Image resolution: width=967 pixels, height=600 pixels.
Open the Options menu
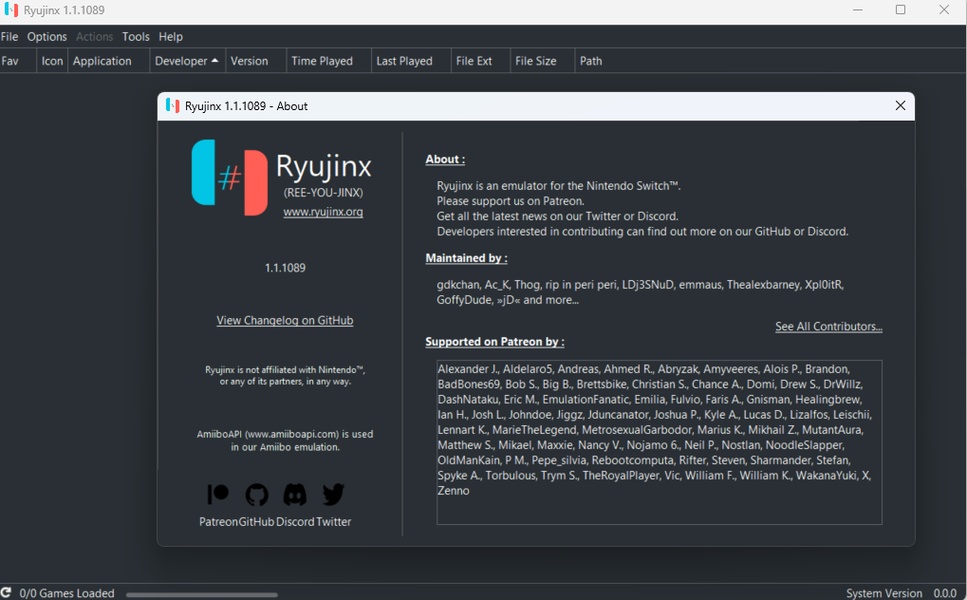[47, 37]
